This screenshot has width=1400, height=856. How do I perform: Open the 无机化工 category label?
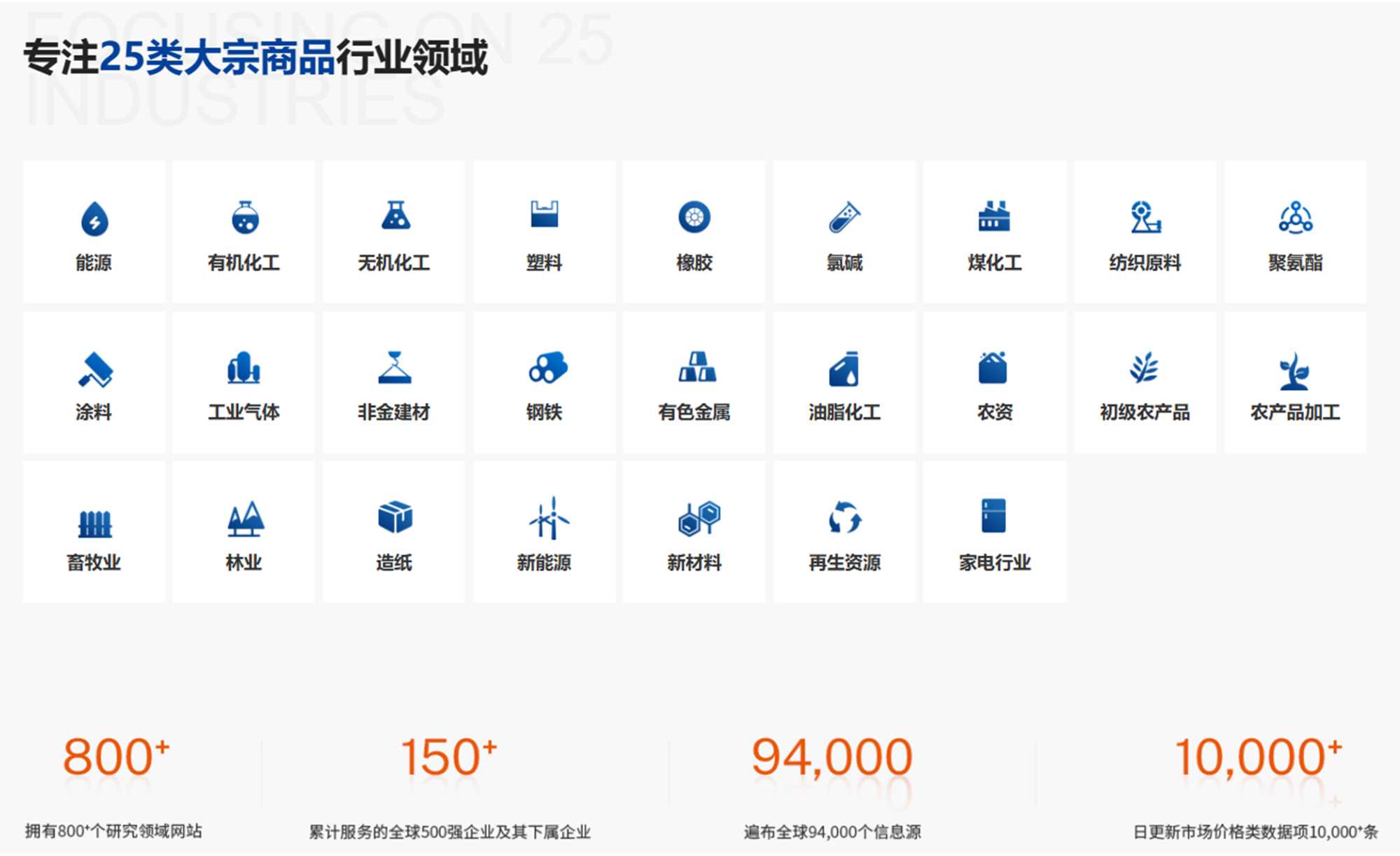[x=393, y=263]
